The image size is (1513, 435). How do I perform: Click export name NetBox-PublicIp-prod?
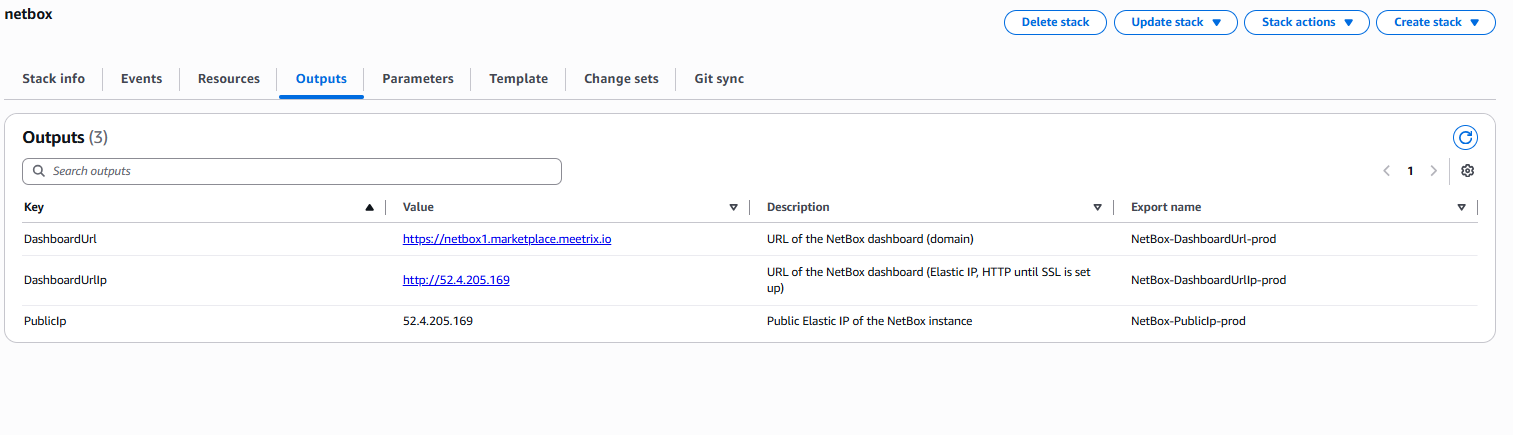click(x=1188, y=321)
